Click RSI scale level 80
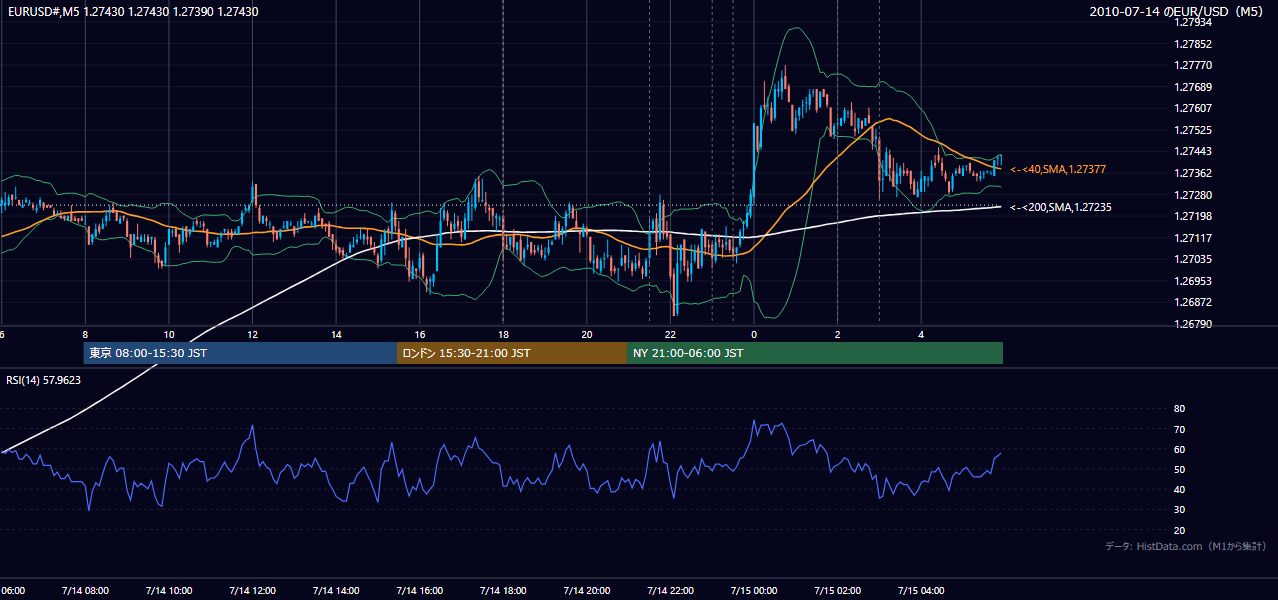 click(1179, 409)
